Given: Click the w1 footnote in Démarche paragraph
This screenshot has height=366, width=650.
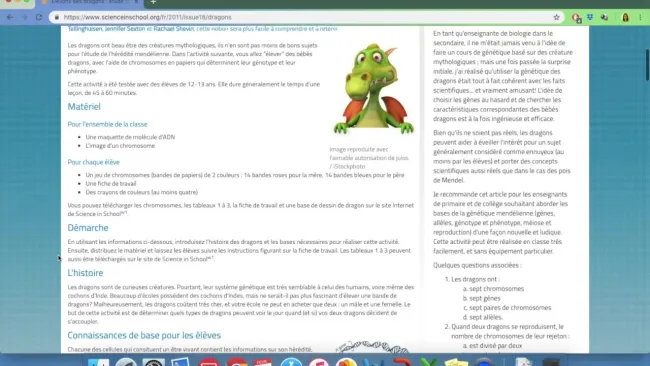Looking at the screenshot, I should pos(210,258).
